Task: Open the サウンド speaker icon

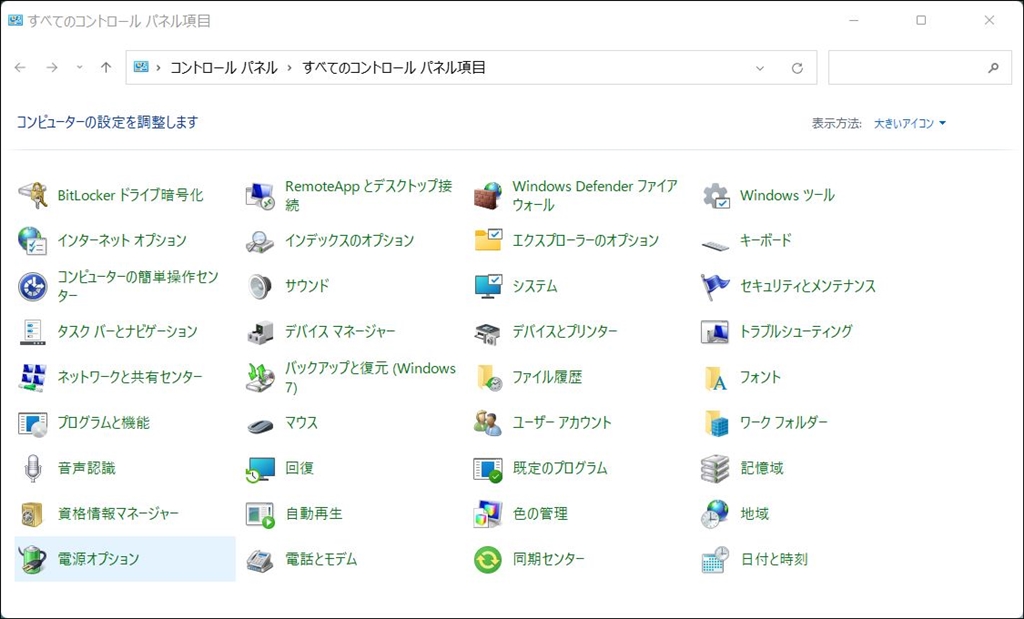Action: (260, 286)
